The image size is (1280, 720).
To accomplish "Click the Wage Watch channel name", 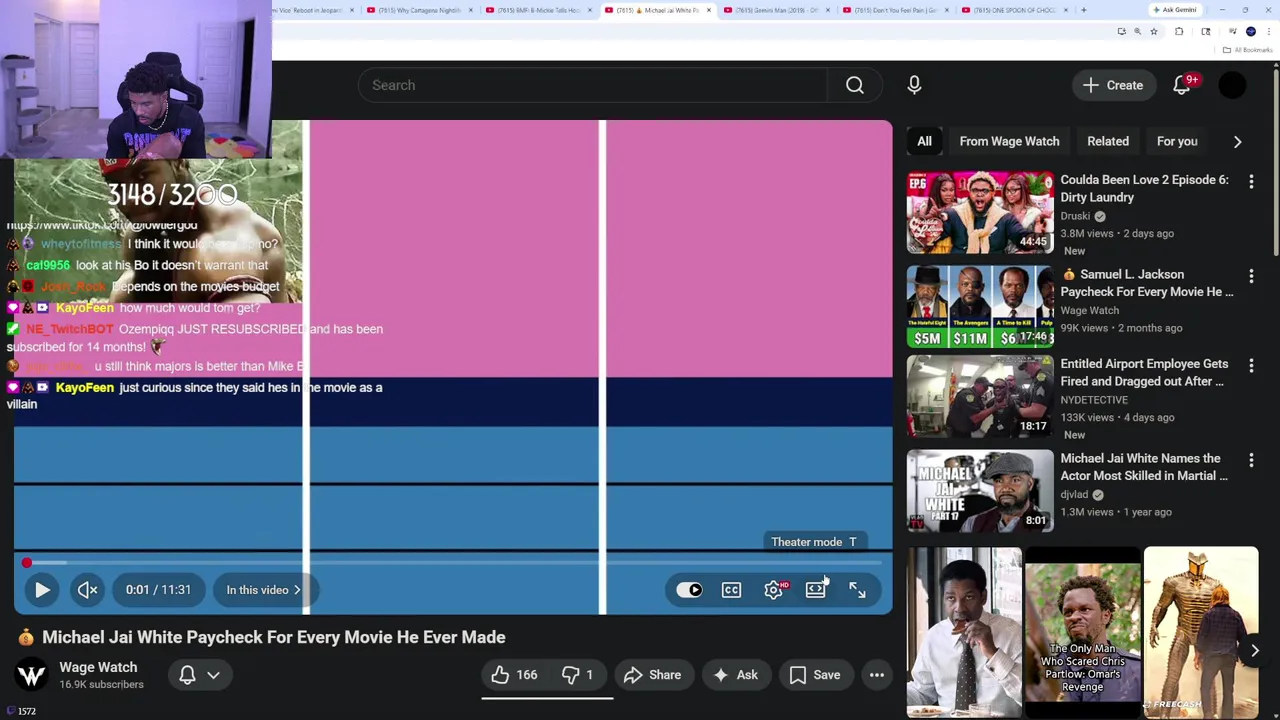I will point(98,667).
